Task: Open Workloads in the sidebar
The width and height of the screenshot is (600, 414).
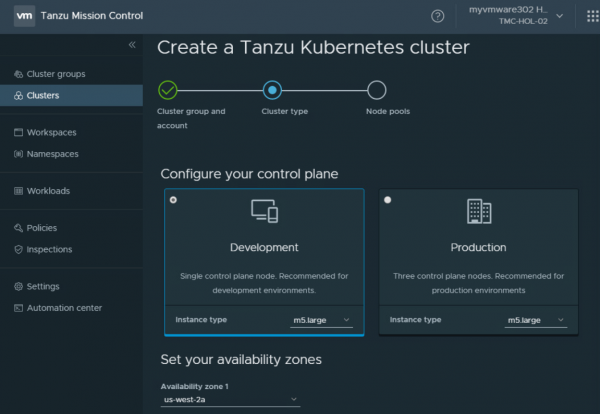Action: (48, 191)
